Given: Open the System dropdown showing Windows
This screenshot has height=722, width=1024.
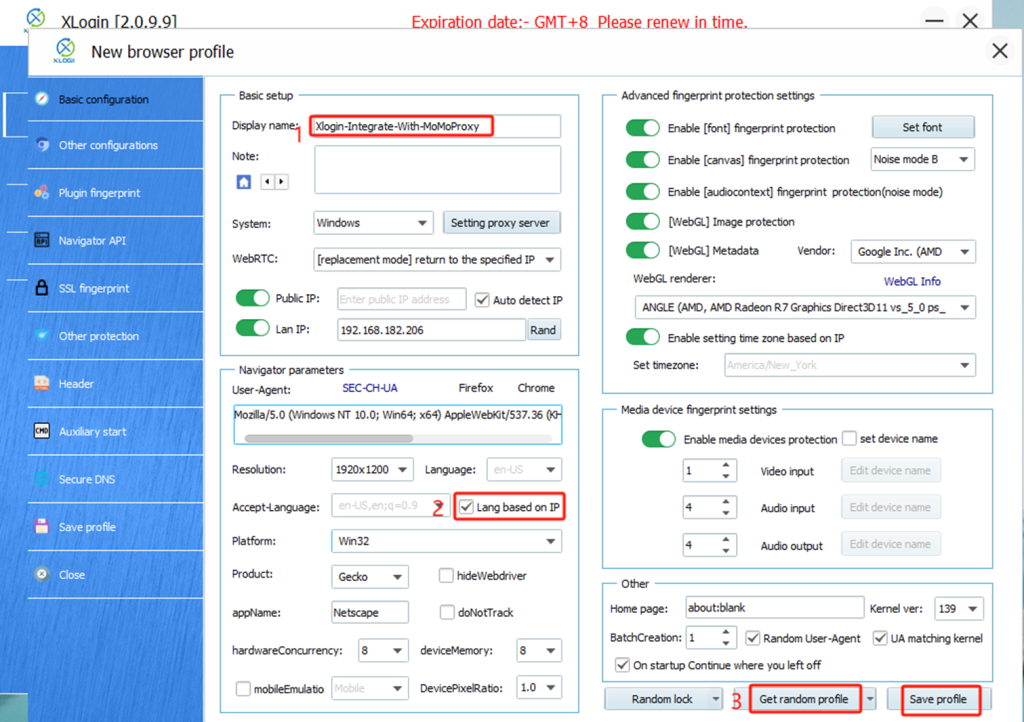Looking at the screenshot, I should 372,223.
